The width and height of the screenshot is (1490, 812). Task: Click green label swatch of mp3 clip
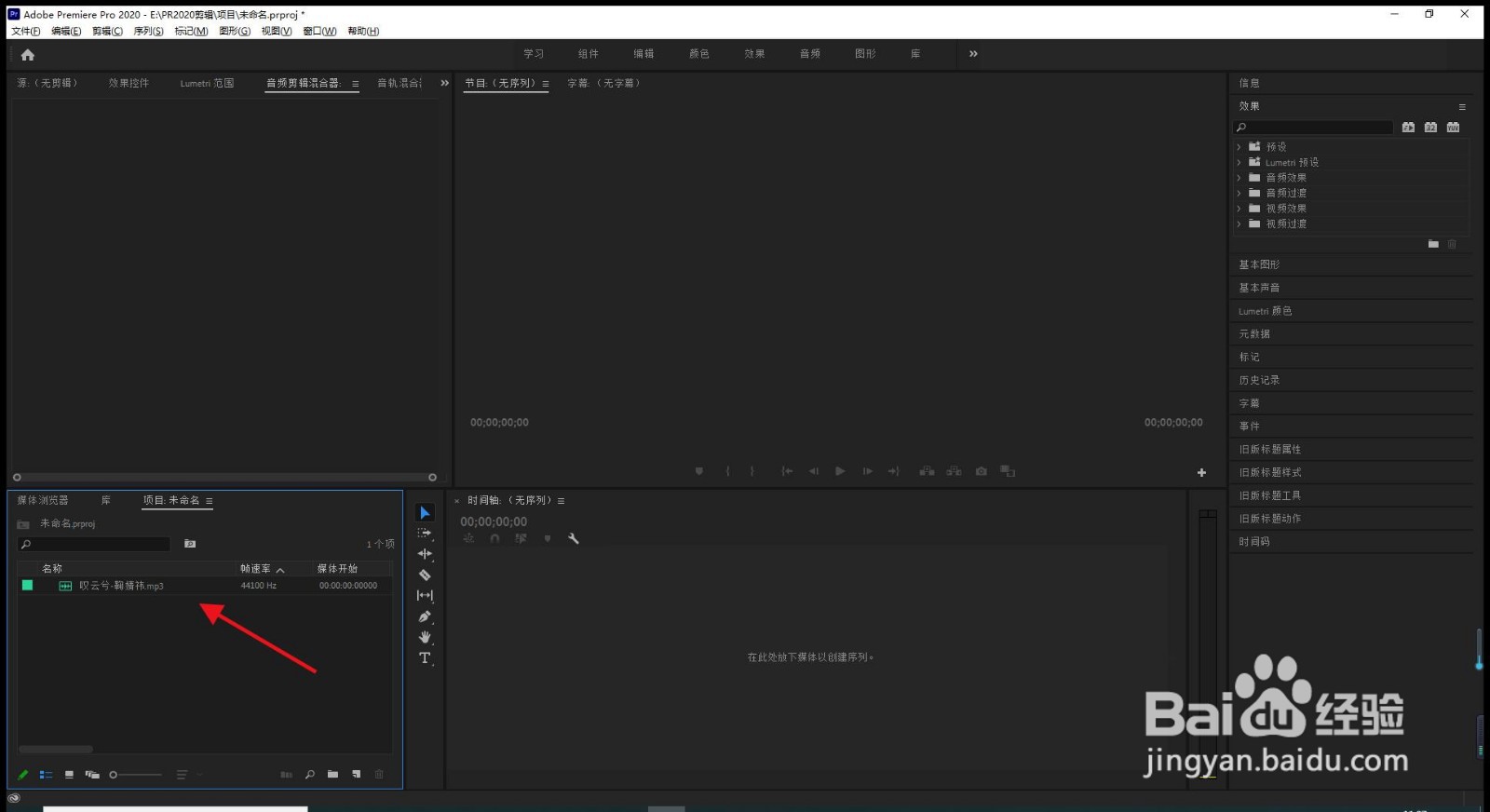[27, 586]
